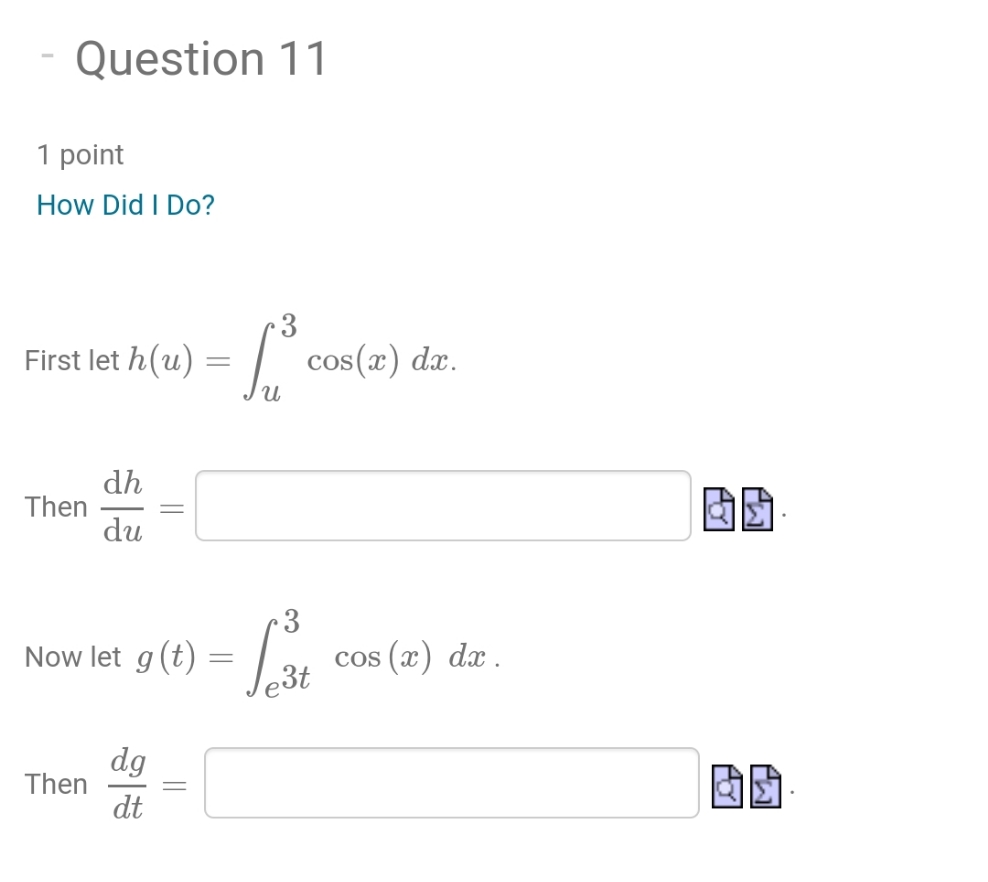
Task: Select the second blank response field
Action: pos(450,783)
